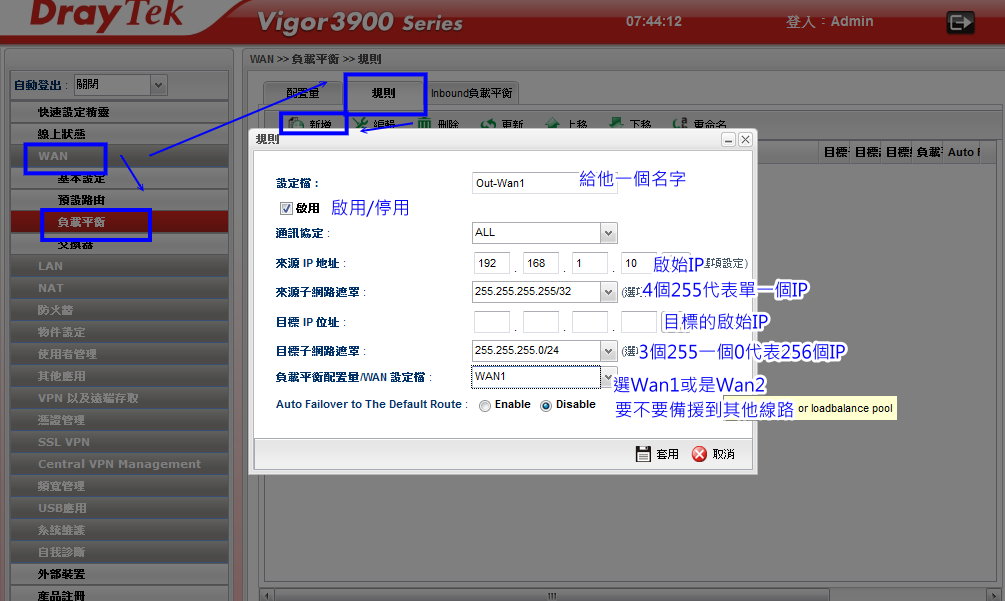Open the 來源子網路遮罩 source mask dropdown
The width and height of the screenshot is (1005, 601).
[608, 292]
